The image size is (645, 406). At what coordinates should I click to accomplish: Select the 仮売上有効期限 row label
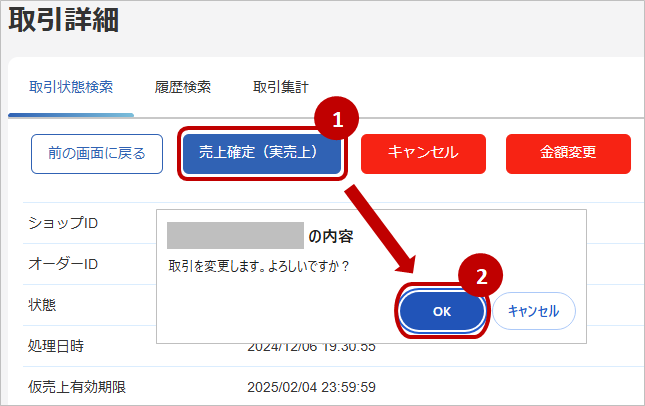77,387
